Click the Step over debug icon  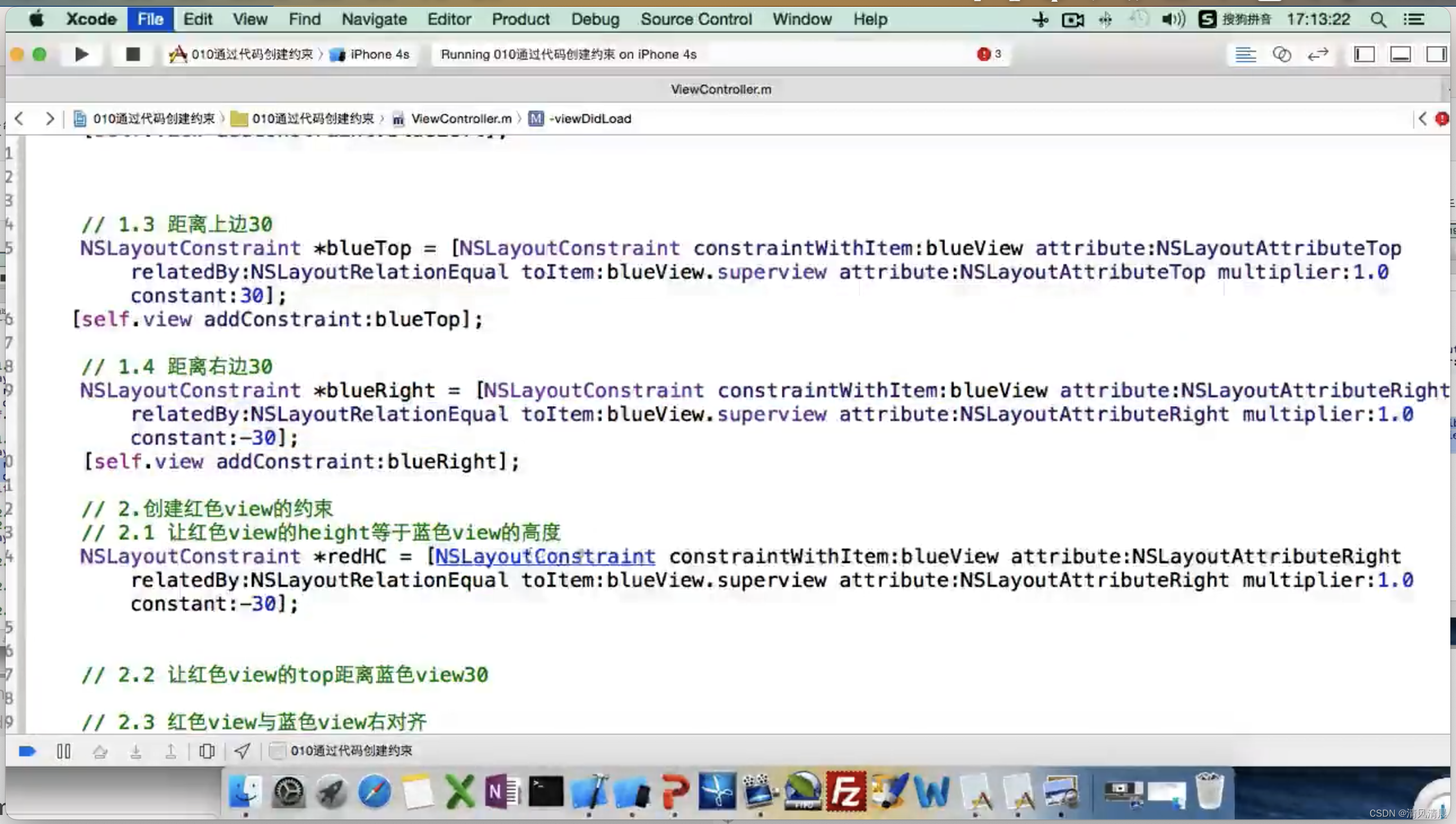(x=100, y=751)
